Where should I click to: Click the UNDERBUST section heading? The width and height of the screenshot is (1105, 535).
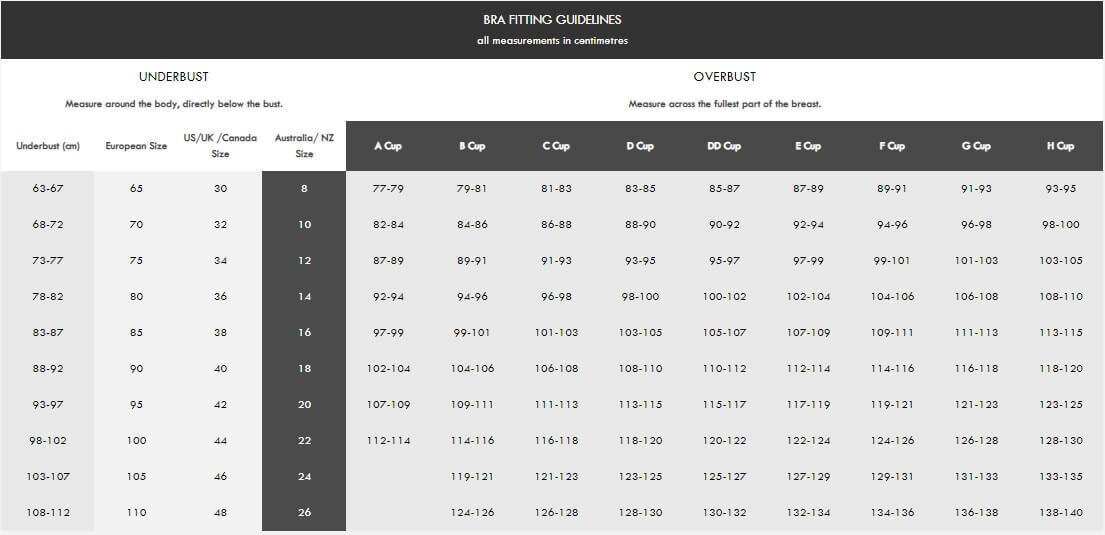pyautogui.click(x=174, y=77)
